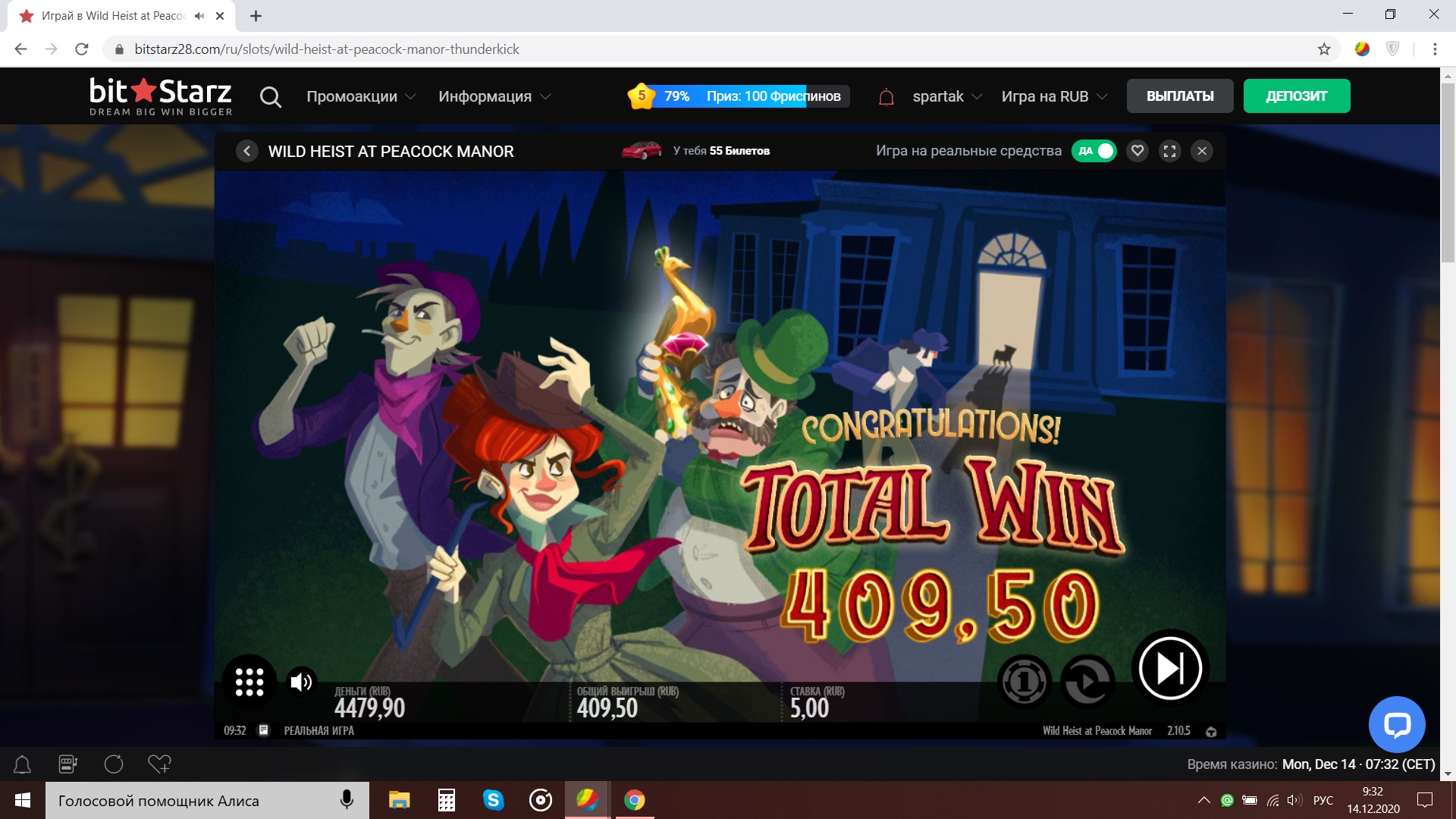Click the 5,00 bet value
The width and height of the screenshot is (1456, 819).
[x=809, y=708]
